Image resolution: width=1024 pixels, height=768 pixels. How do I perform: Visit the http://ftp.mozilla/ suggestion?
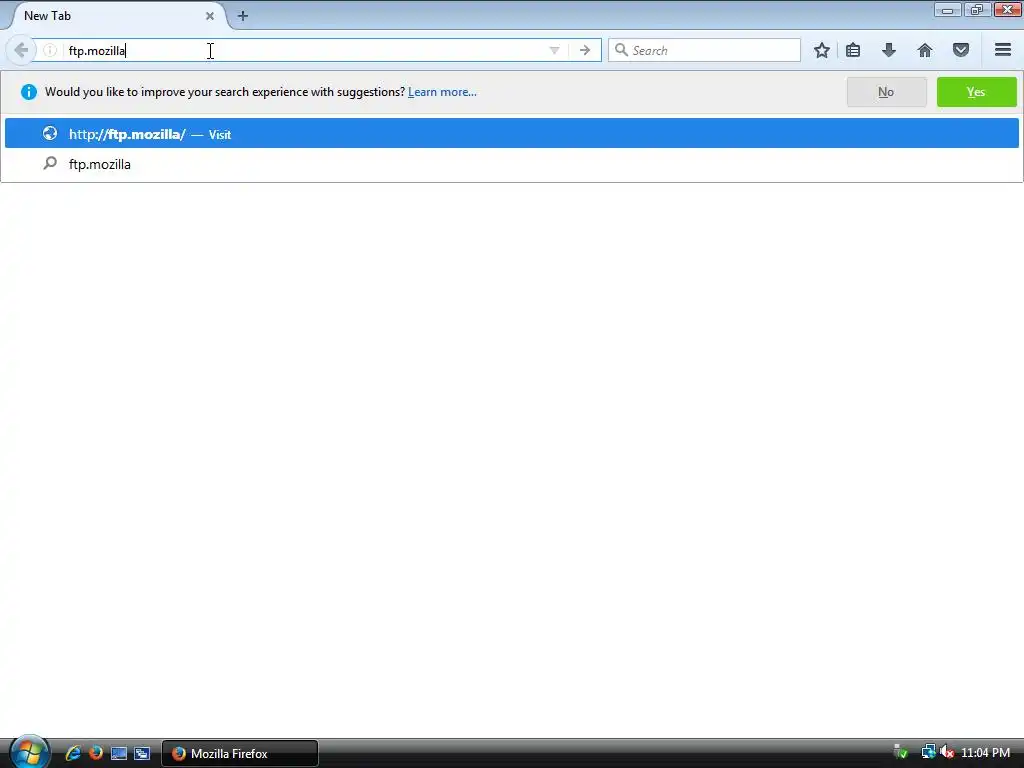pyautogui.click(x=511, y=133)
